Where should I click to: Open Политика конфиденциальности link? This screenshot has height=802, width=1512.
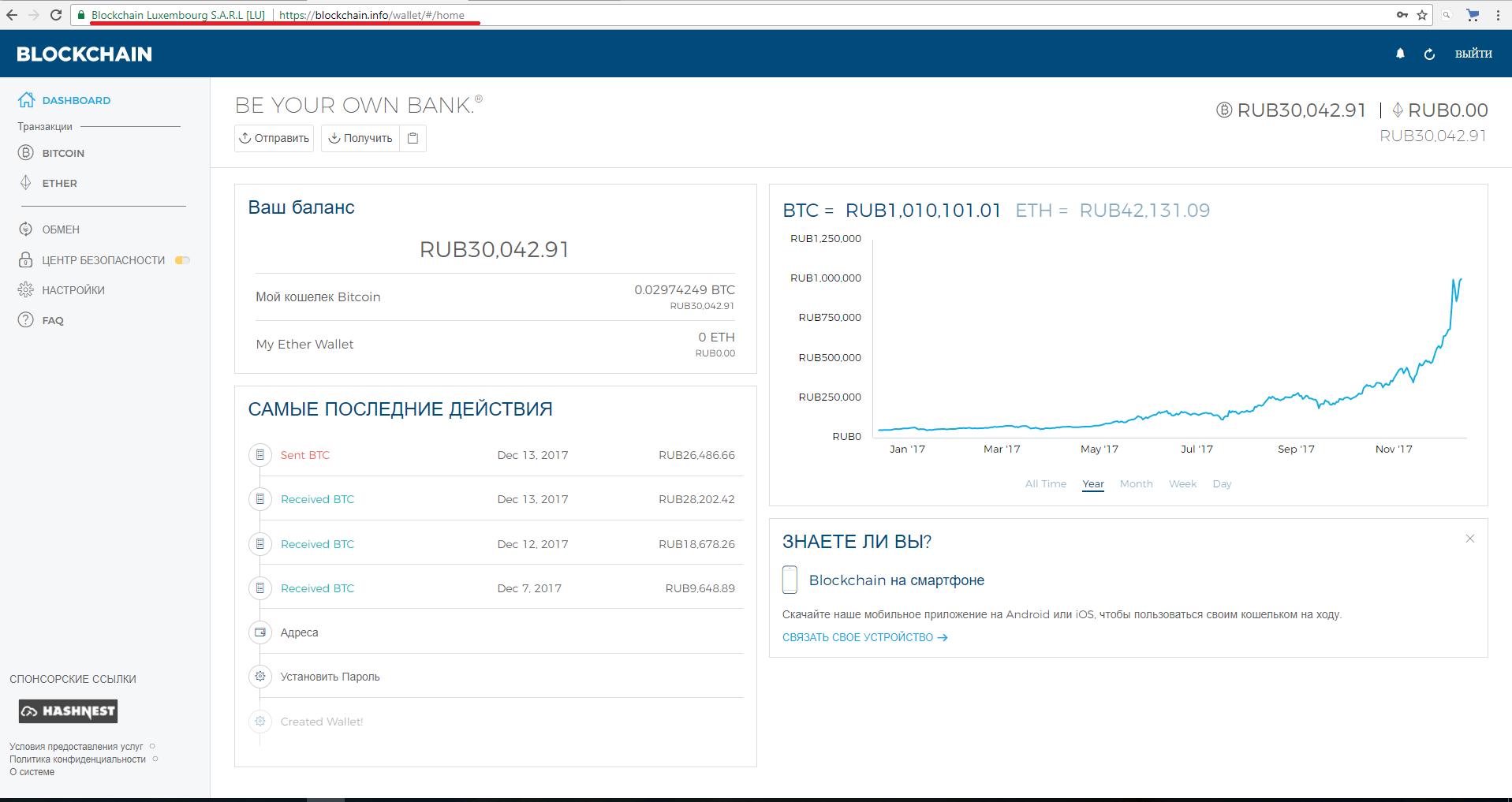(77, 759)
